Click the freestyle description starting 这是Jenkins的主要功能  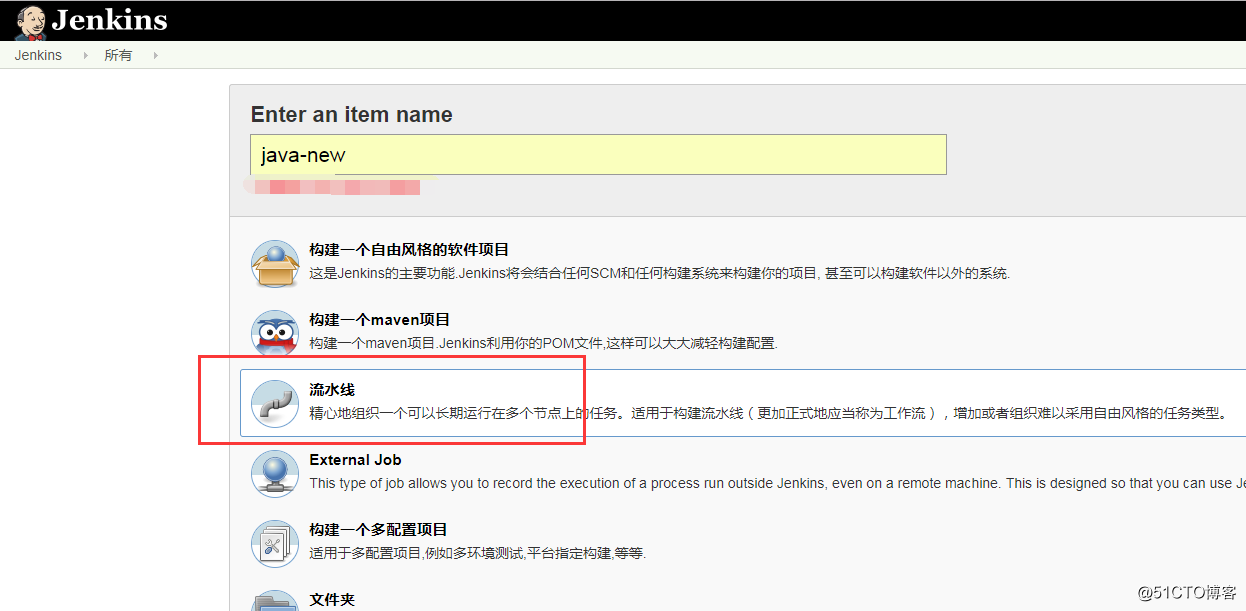[660, 273]
